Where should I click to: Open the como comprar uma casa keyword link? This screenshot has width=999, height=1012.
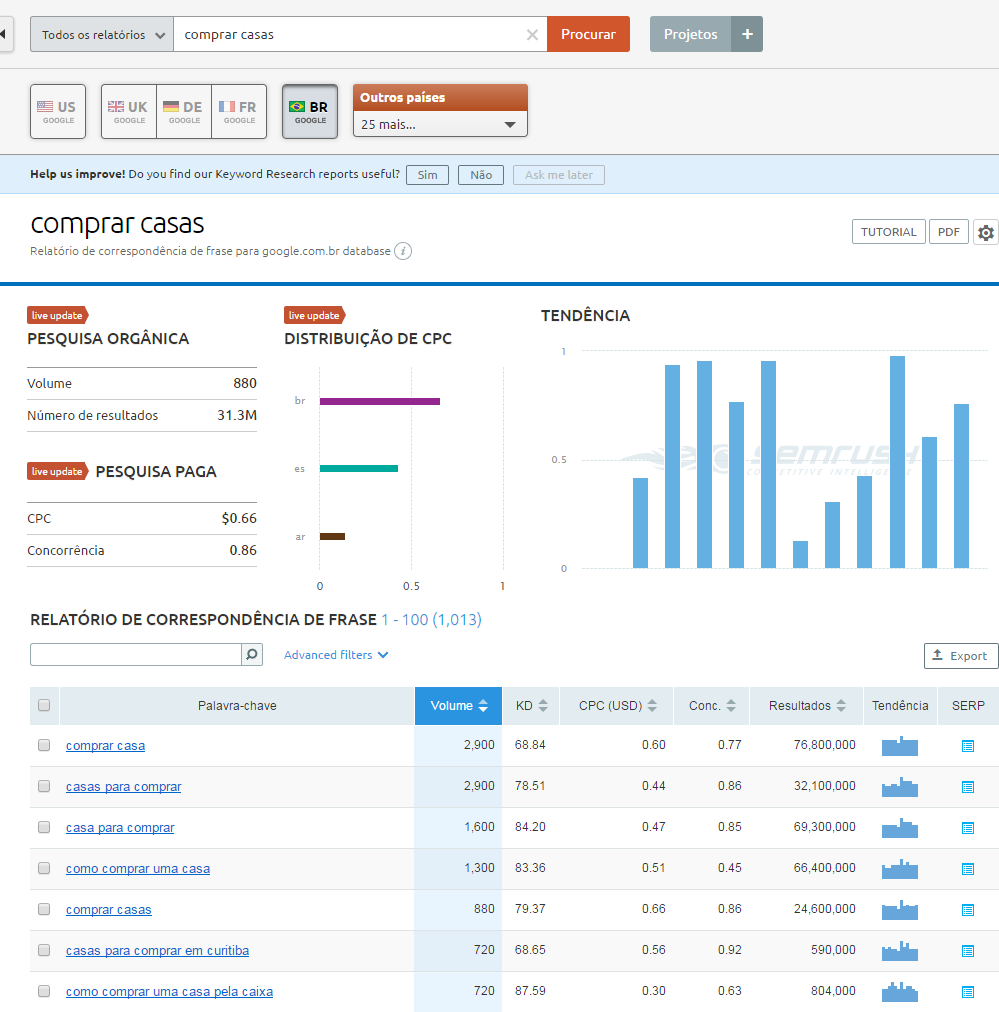tap(138, 869)
